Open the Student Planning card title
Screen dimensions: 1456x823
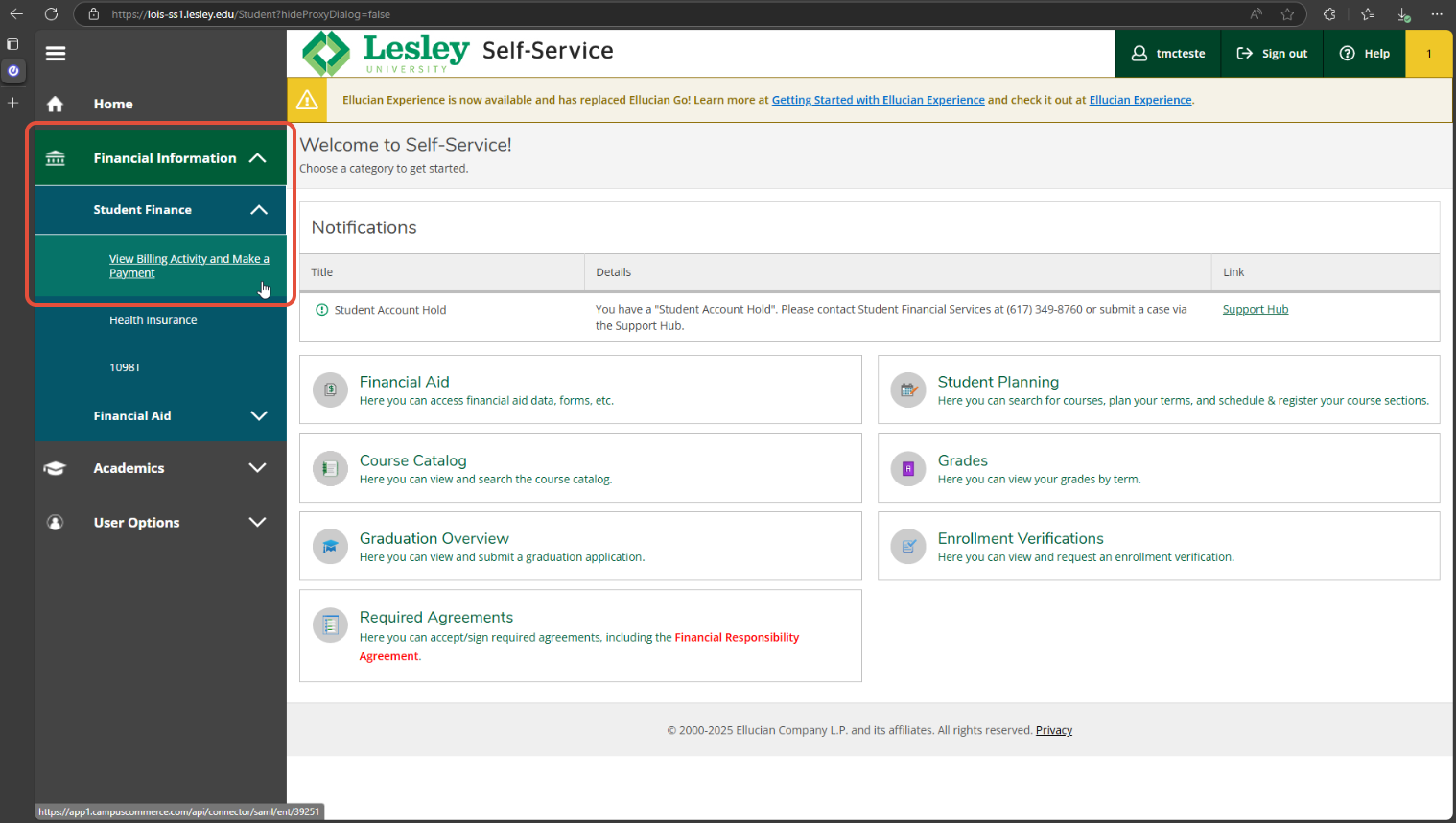(998, 382)
